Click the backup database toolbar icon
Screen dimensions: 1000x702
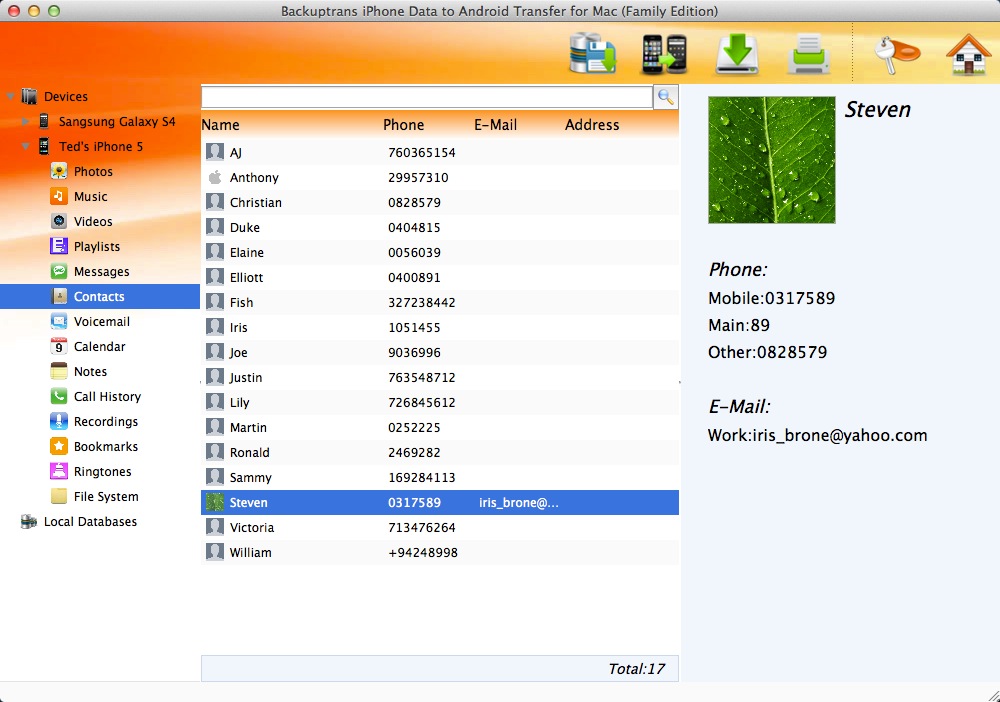(x=592, y=54)
